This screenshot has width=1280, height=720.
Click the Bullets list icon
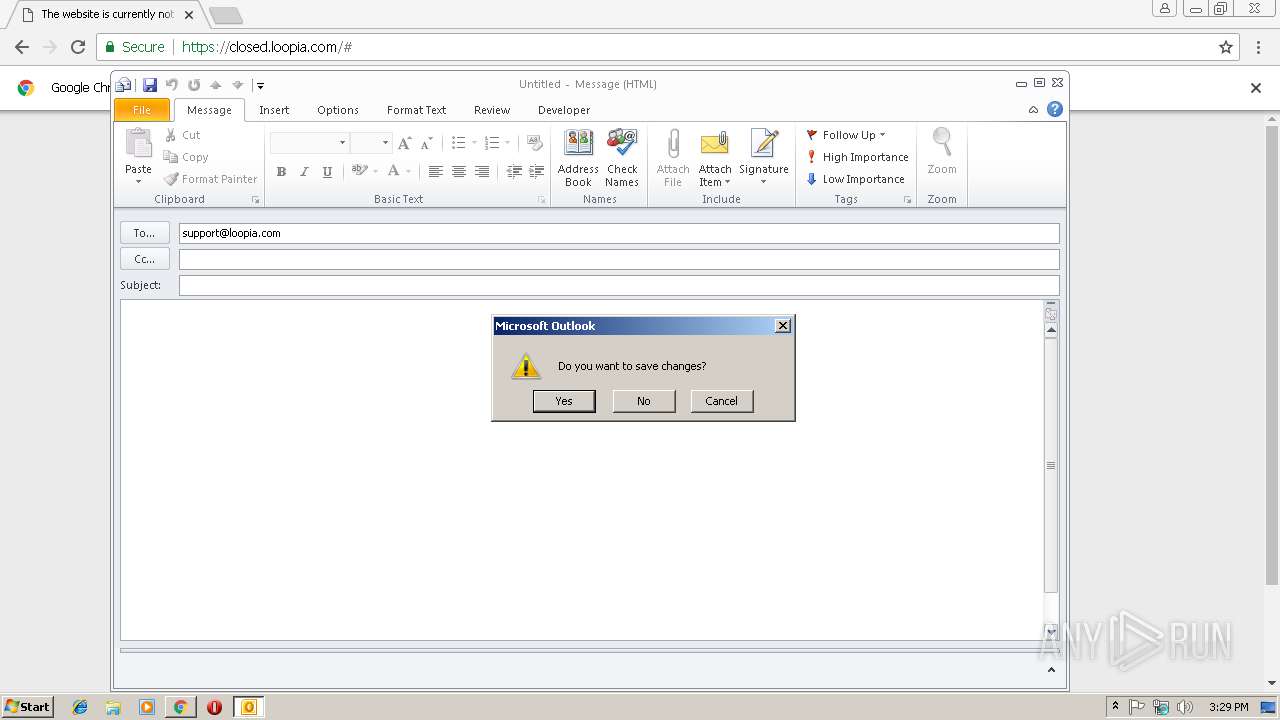click(458, 143)
